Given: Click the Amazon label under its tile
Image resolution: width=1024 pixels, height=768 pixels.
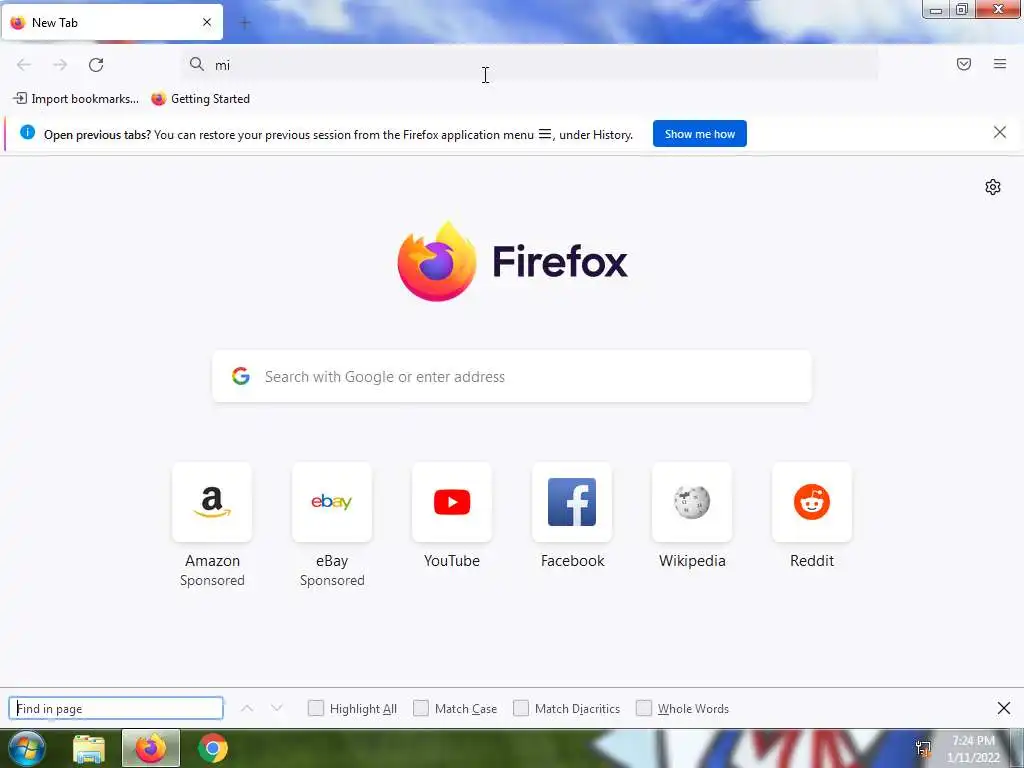Looking at the screenshot, I should point(212,561).
